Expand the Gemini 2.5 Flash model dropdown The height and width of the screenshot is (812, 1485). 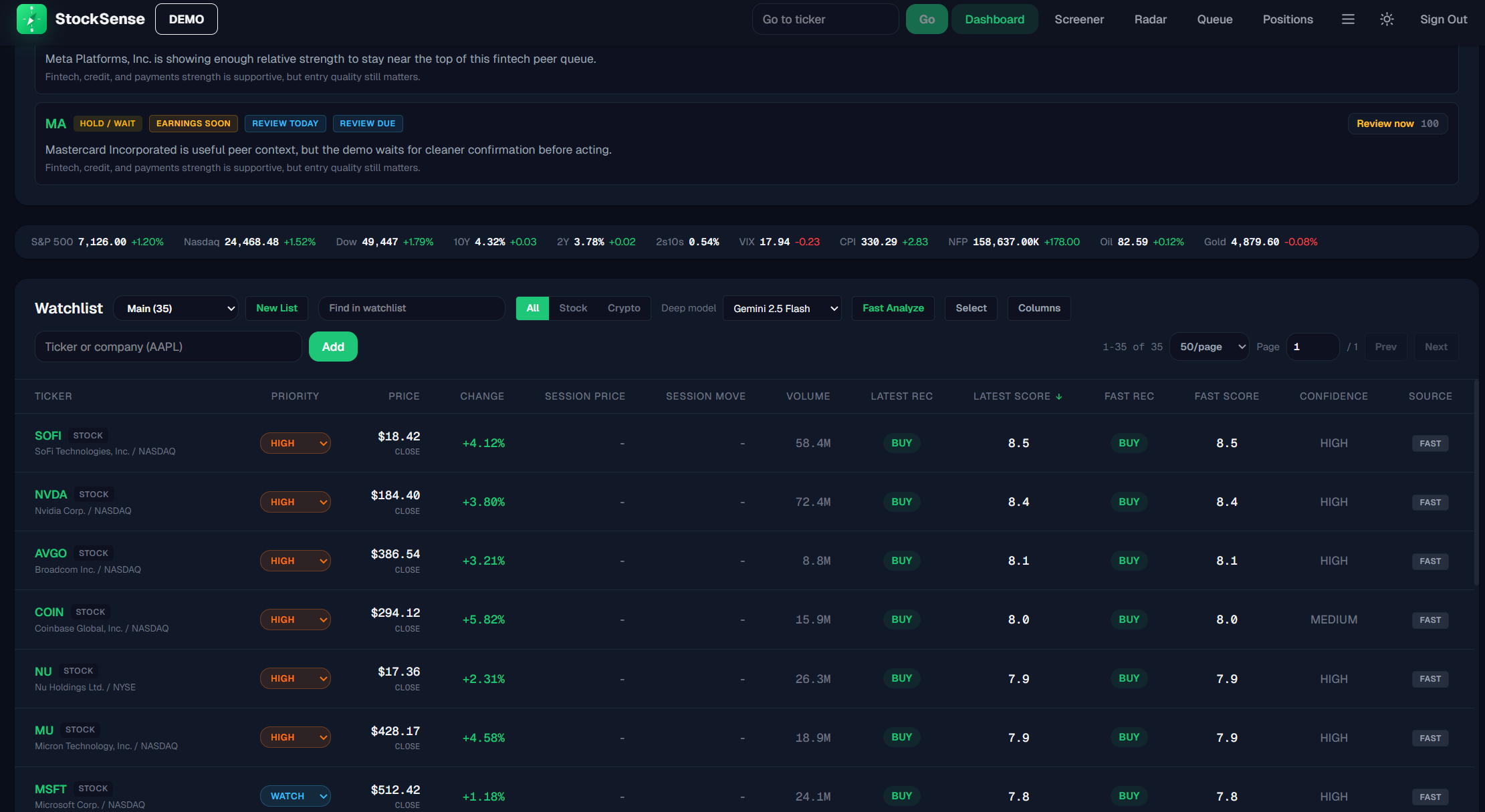(x=782, y=308)
